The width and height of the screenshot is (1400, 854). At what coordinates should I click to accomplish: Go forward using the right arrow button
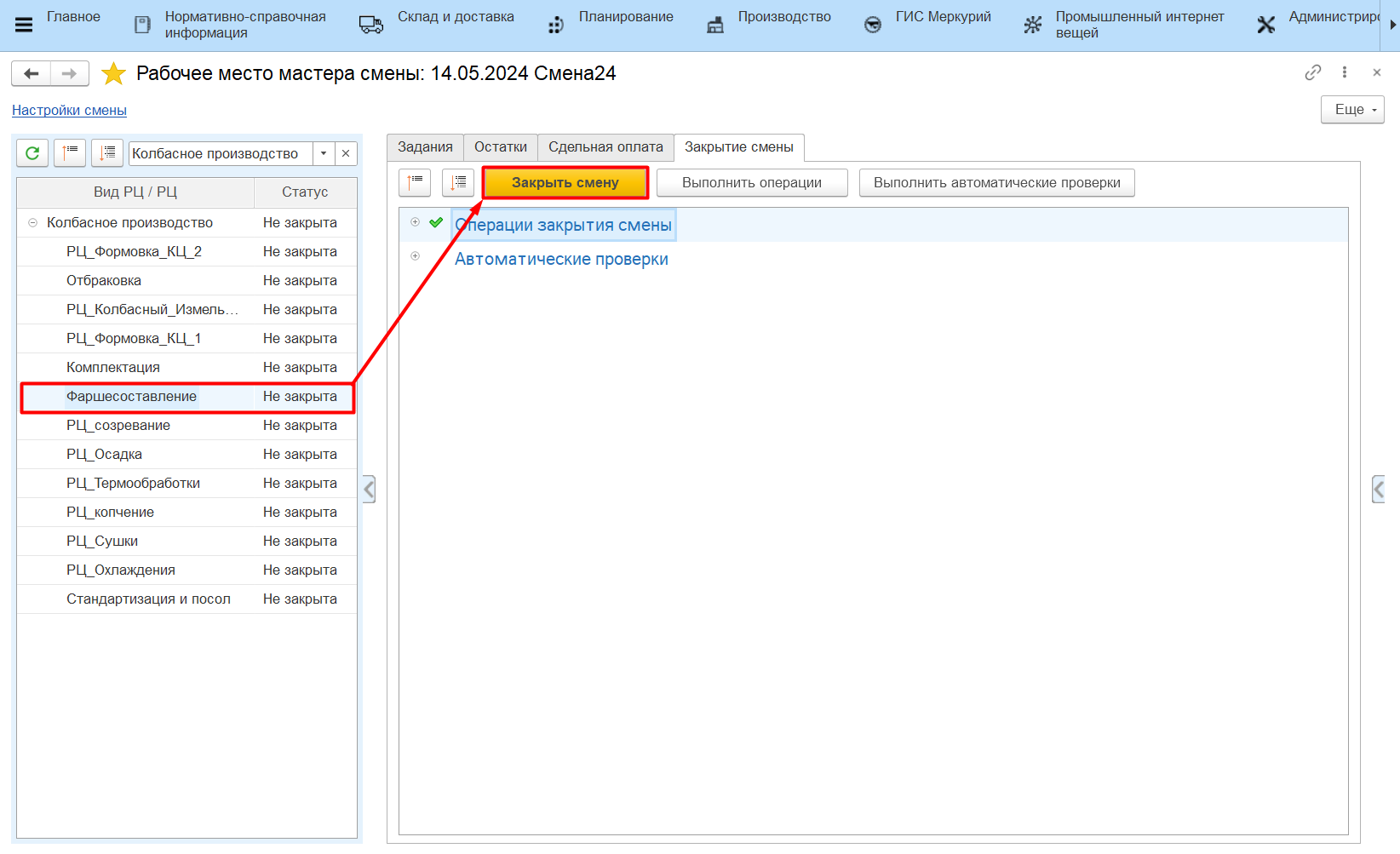pos(69,74)
